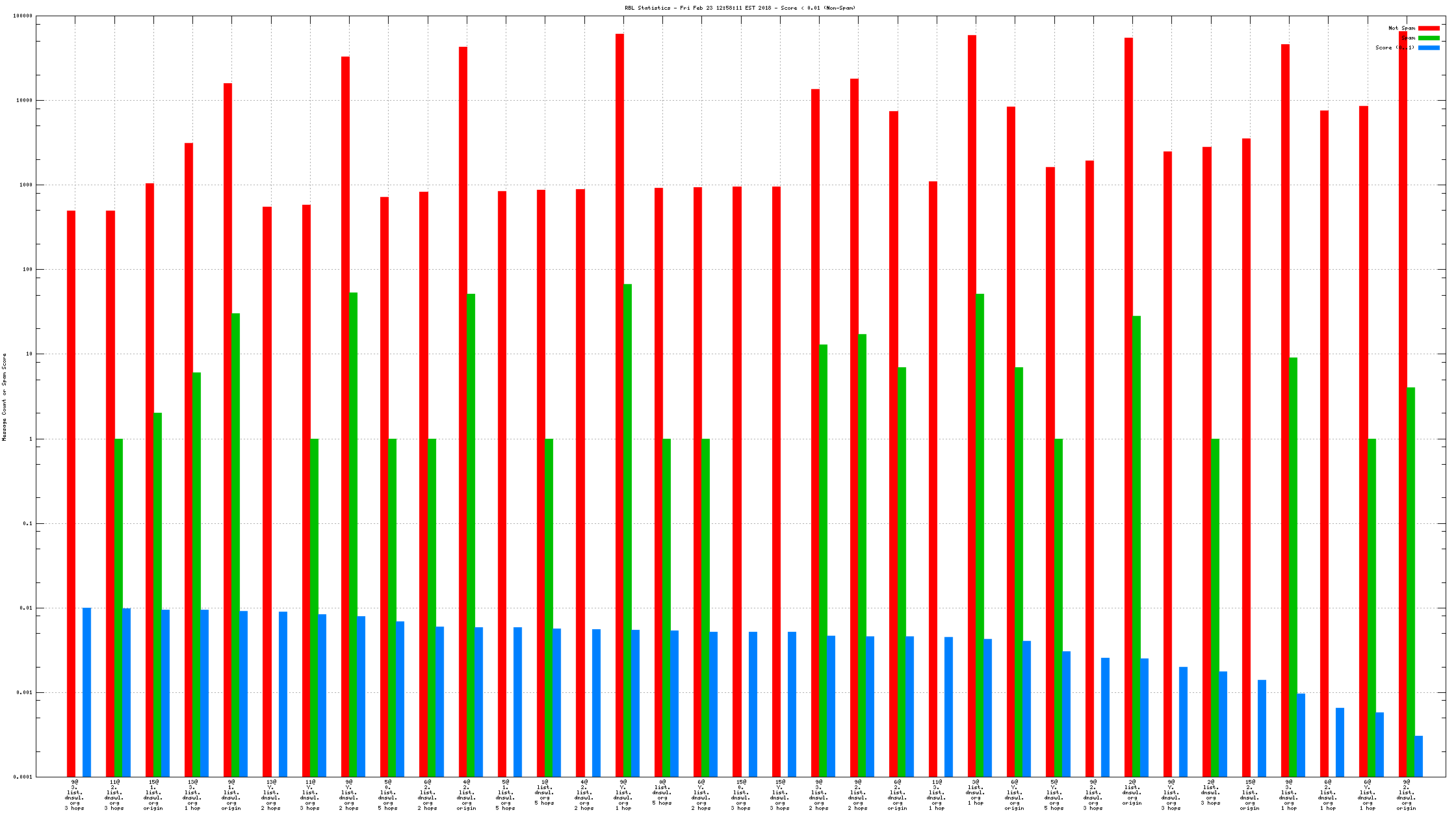1456x819 pixels.
Task: Select the 1@list.dnswl.org 5 hops x-axis label
Action: point(545,792)
